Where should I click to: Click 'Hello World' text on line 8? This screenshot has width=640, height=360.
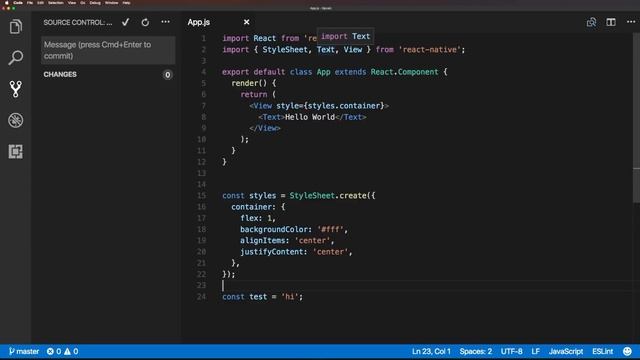310,117
